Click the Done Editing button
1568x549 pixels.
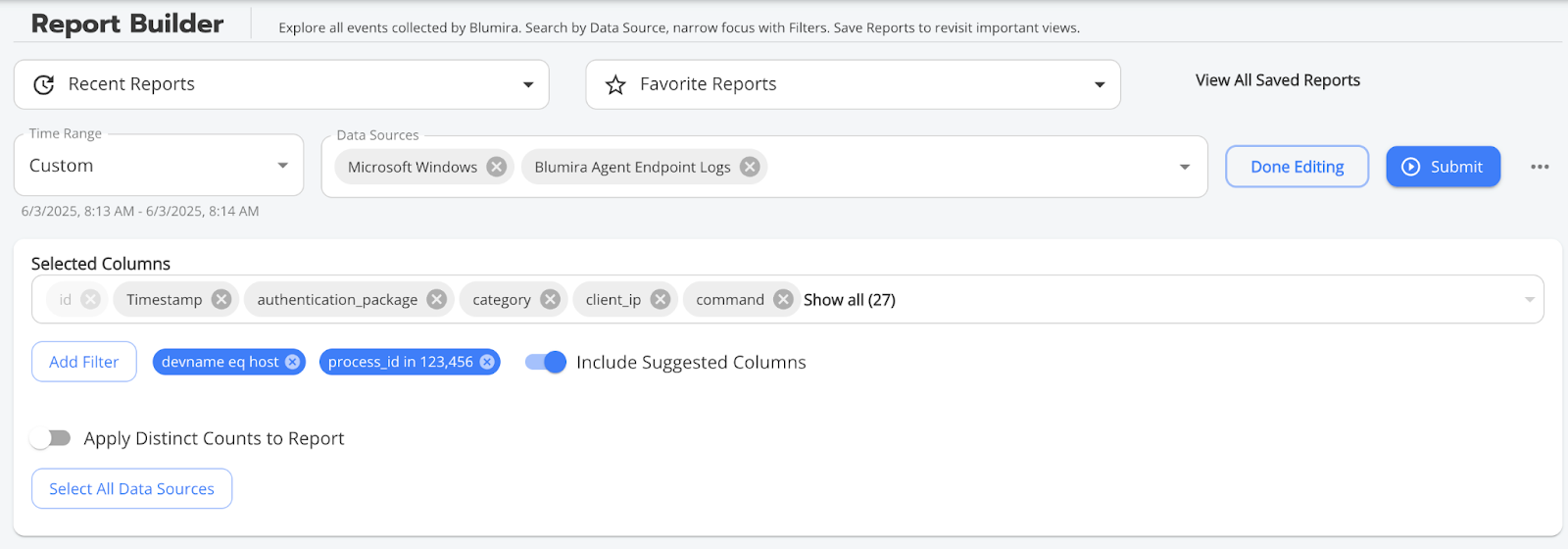(1298, 167)
